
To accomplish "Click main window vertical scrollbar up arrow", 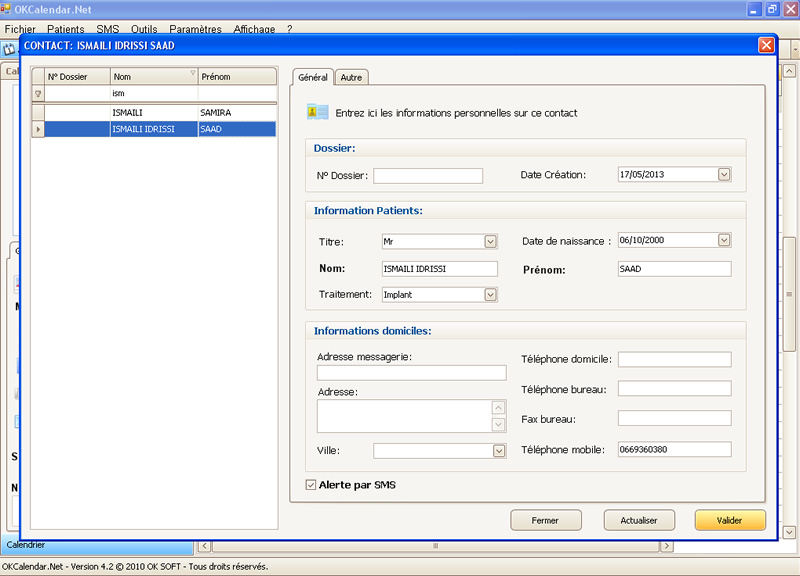I will [x=789, y=71].
